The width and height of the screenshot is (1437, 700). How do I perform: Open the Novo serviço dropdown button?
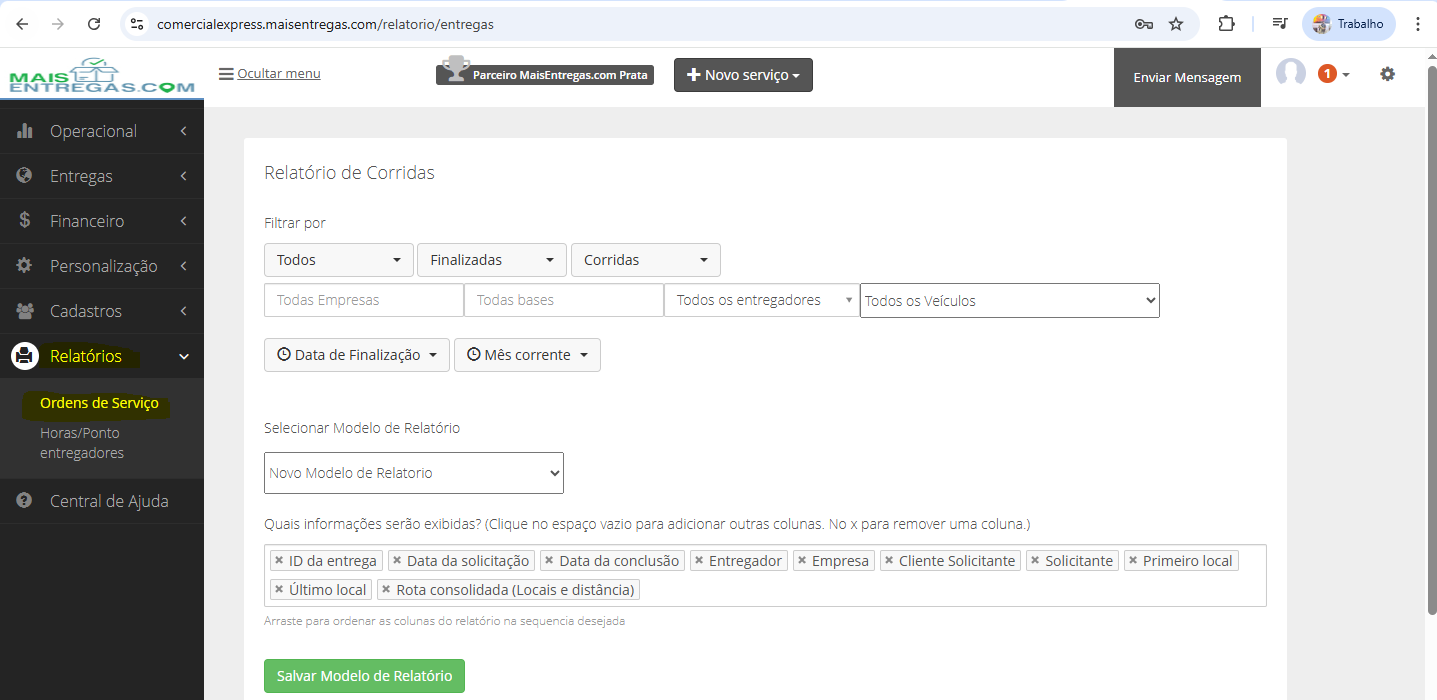pos(743,75)
